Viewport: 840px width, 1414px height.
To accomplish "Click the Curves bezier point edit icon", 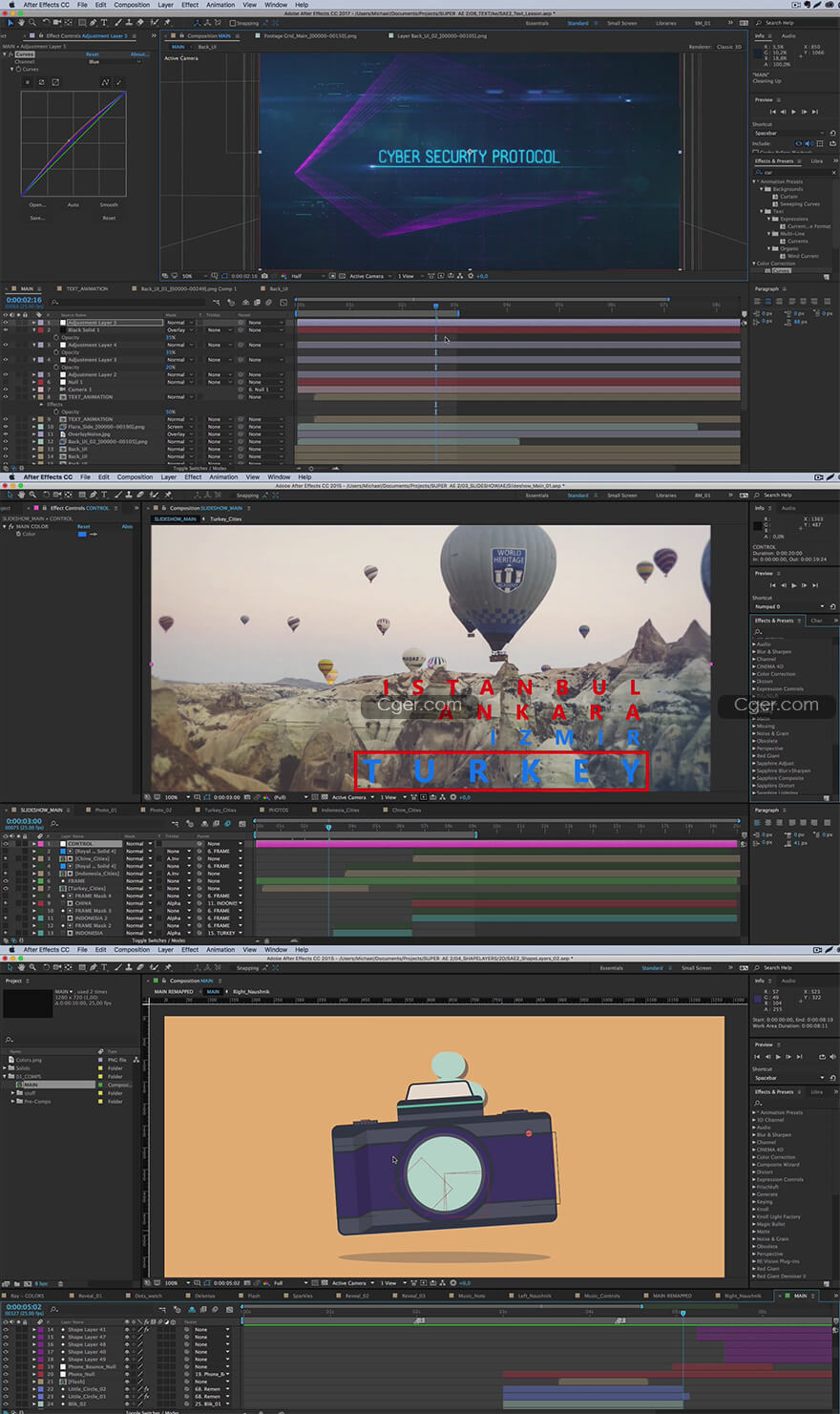I will 105,82.
